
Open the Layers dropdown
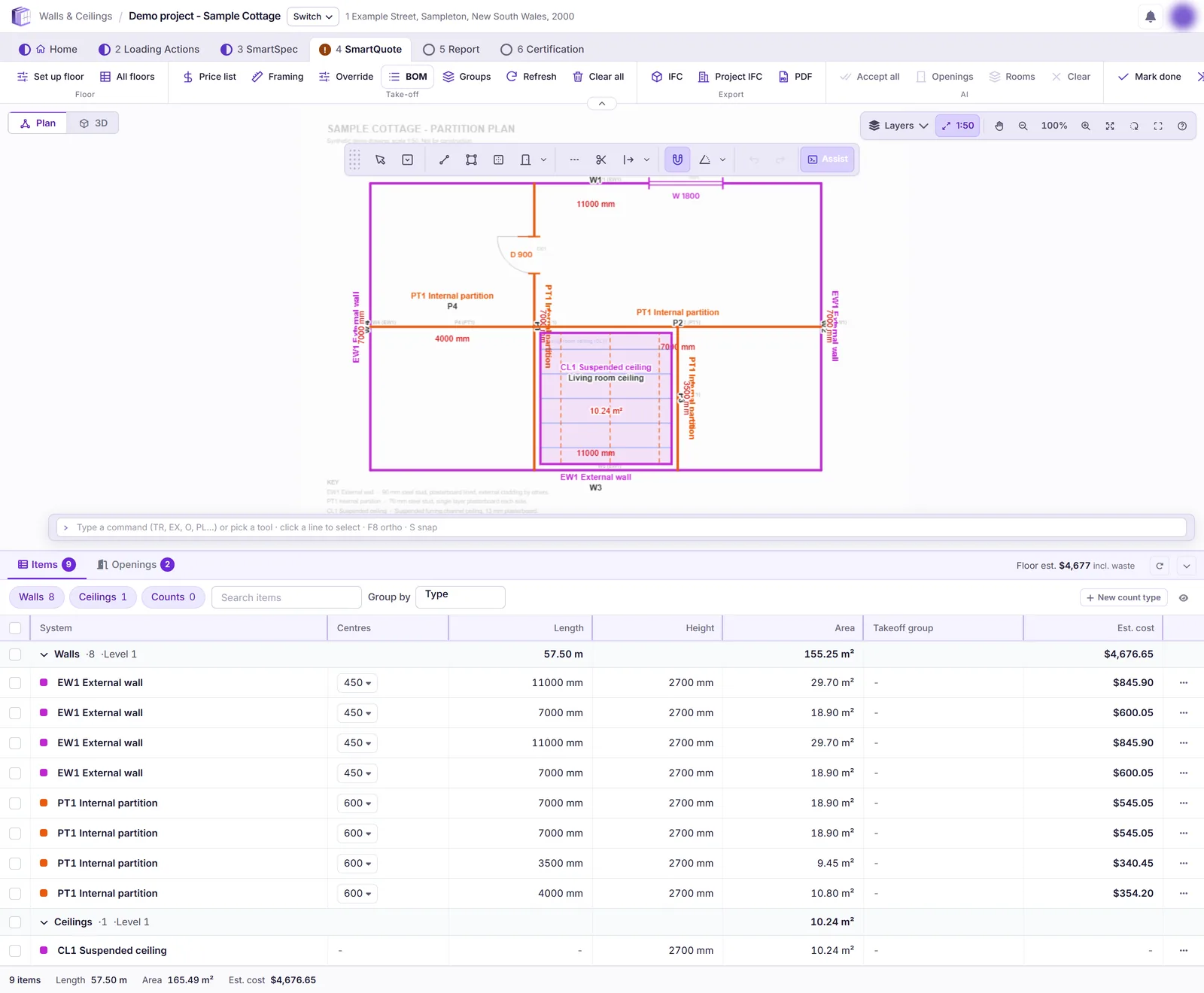click(x=898, y=126)
